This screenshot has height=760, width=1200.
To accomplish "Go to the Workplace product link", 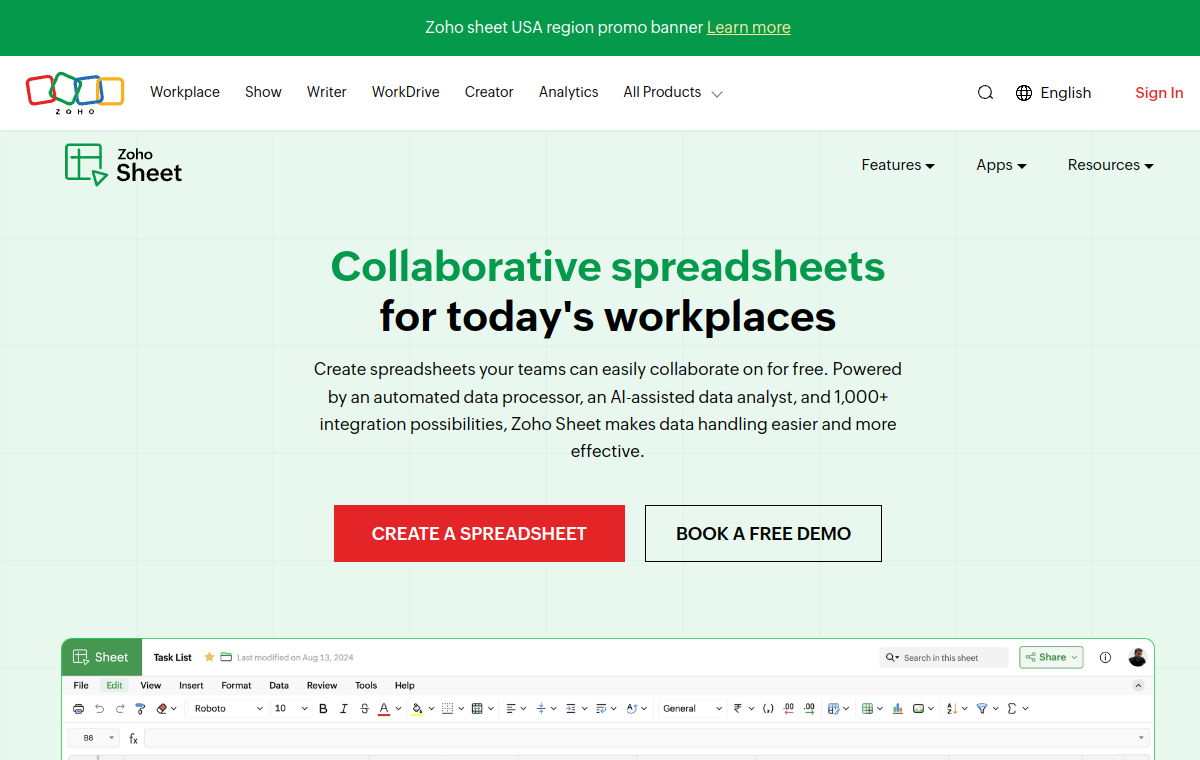I will [185, 92].
